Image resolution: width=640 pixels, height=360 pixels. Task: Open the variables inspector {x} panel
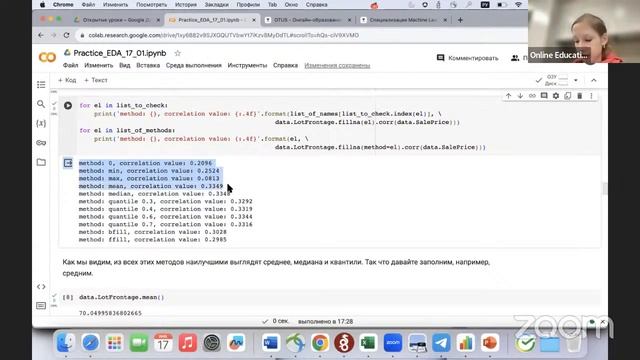coord(41,123)
